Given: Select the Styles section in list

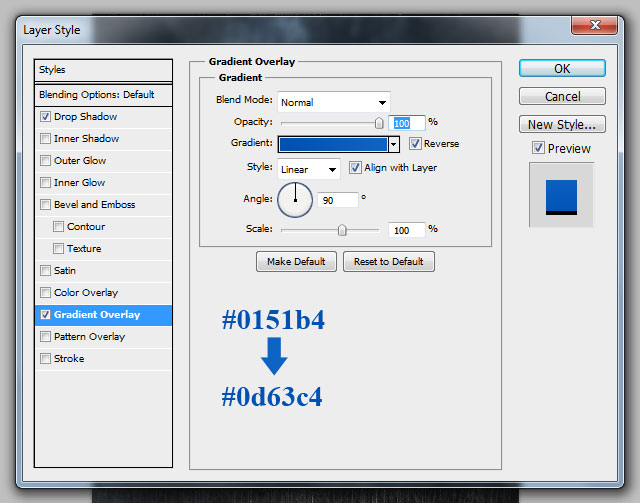Looking at the screenshot, I should [103, 70].
